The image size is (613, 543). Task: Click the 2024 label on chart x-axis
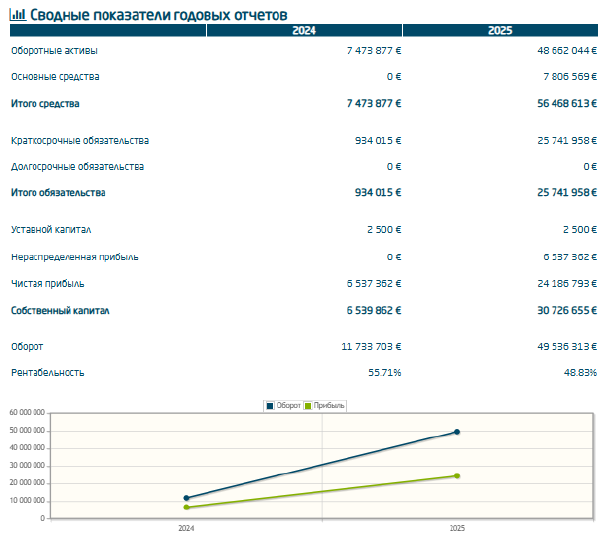click(x=186, y=528)
